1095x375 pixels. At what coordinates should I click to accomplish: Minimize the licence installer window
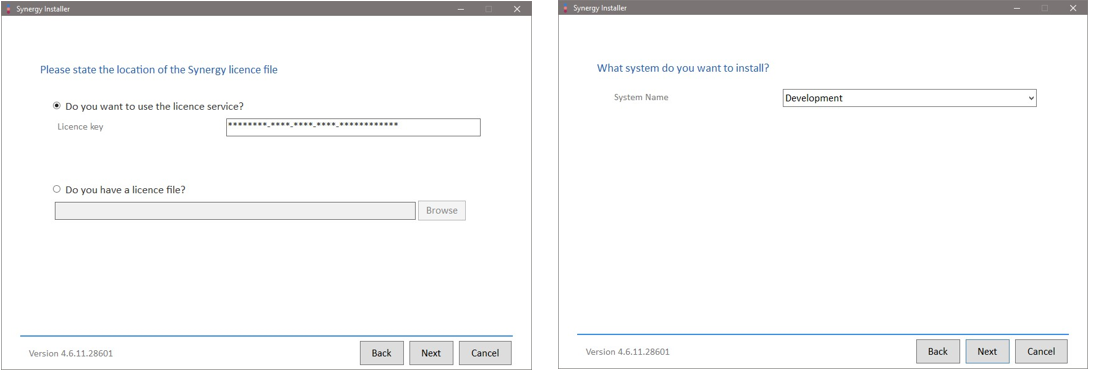click(461, 9)
